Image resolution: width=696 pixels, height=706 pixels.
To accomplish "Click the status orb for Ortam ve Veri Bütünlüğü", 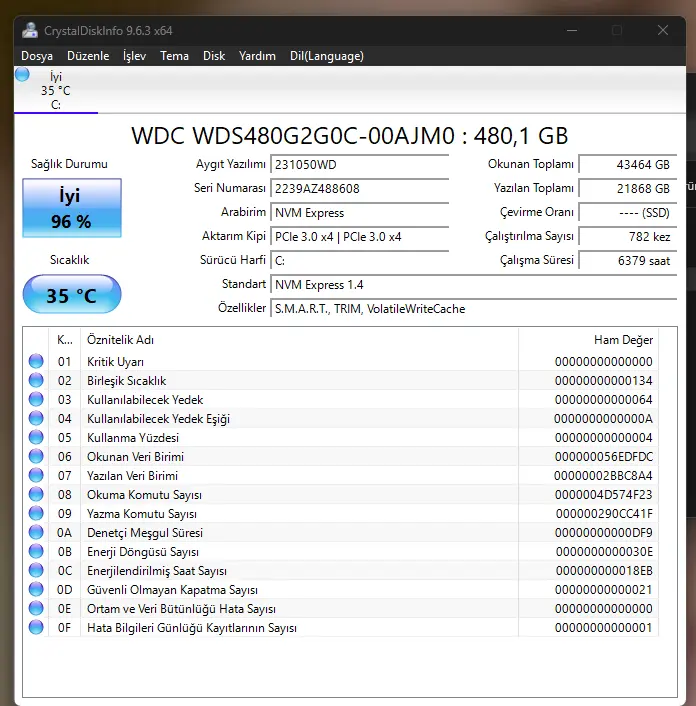I will 36,608.
